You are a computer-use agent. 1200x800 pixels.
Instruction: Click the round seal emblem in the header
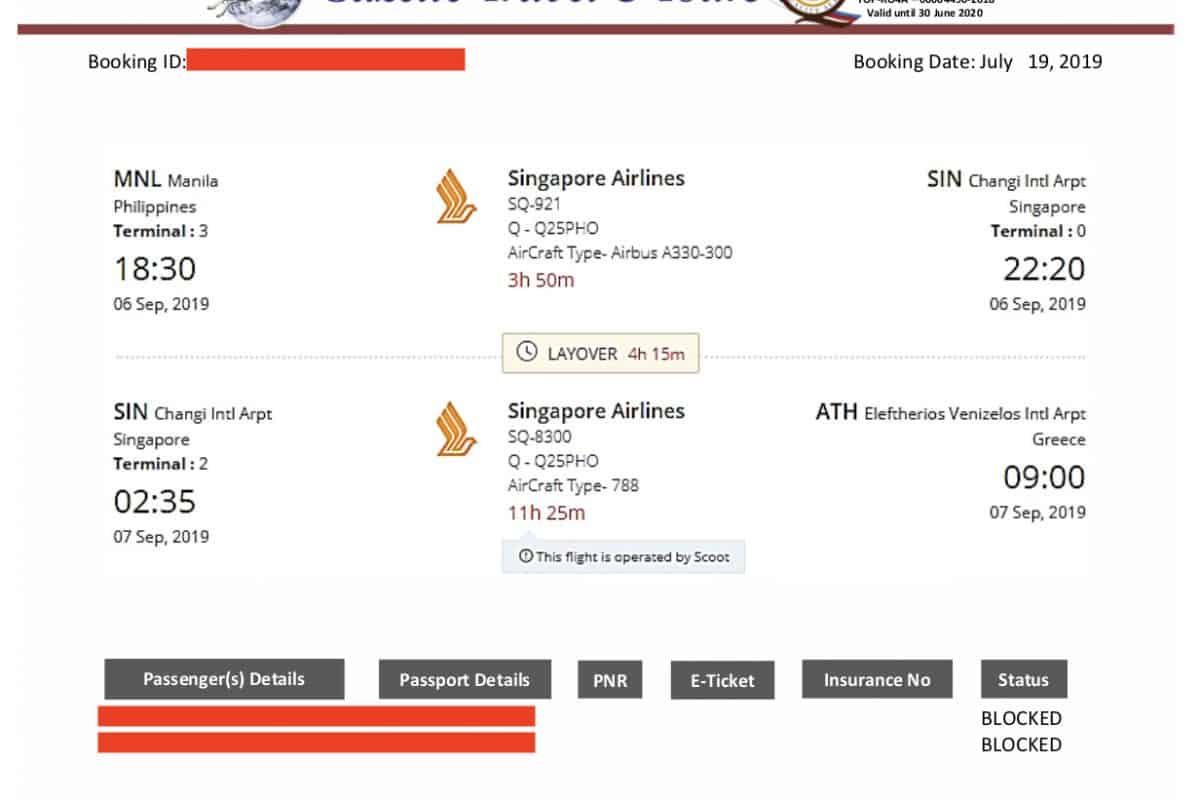(x=808, y=8)
